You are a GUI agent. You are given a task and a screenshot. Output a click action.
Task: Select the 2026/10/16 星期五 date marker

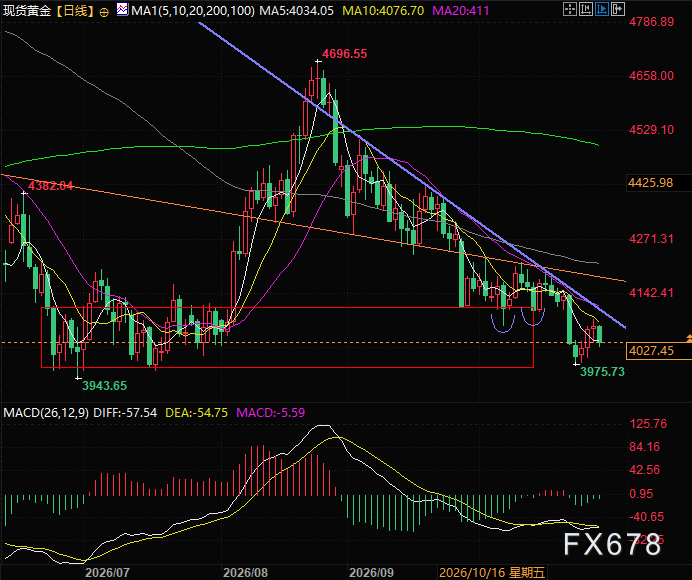492,572
